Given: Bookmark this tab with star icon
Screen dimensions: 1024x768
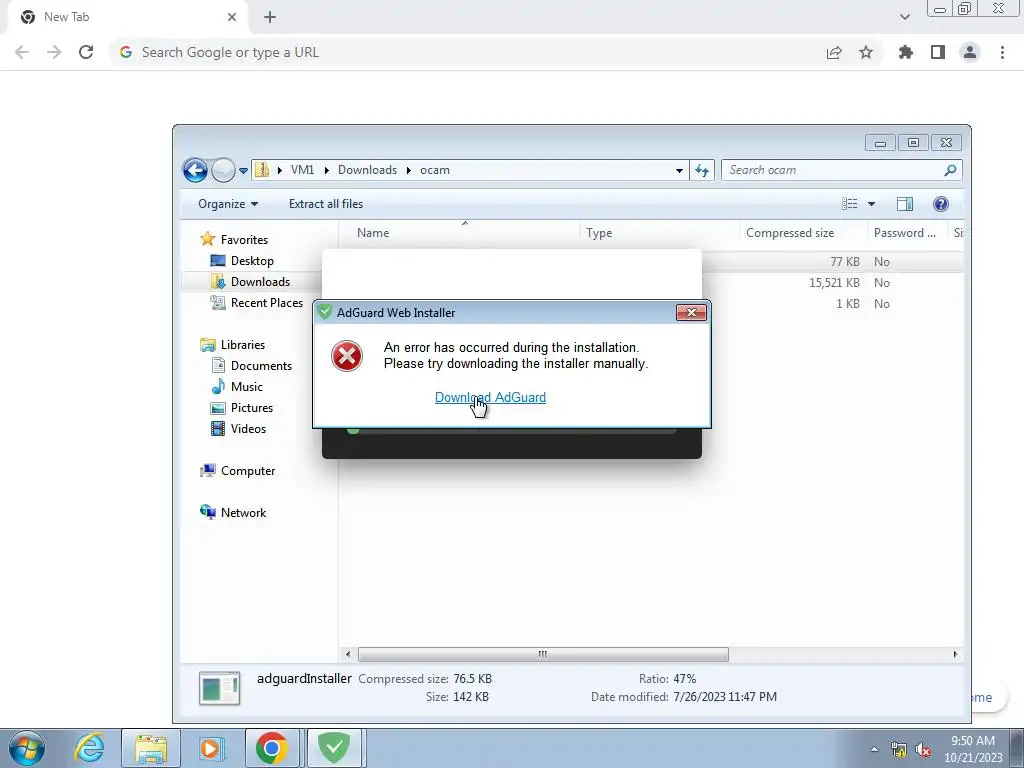Looking at the screenshot, I should [866, 52].
